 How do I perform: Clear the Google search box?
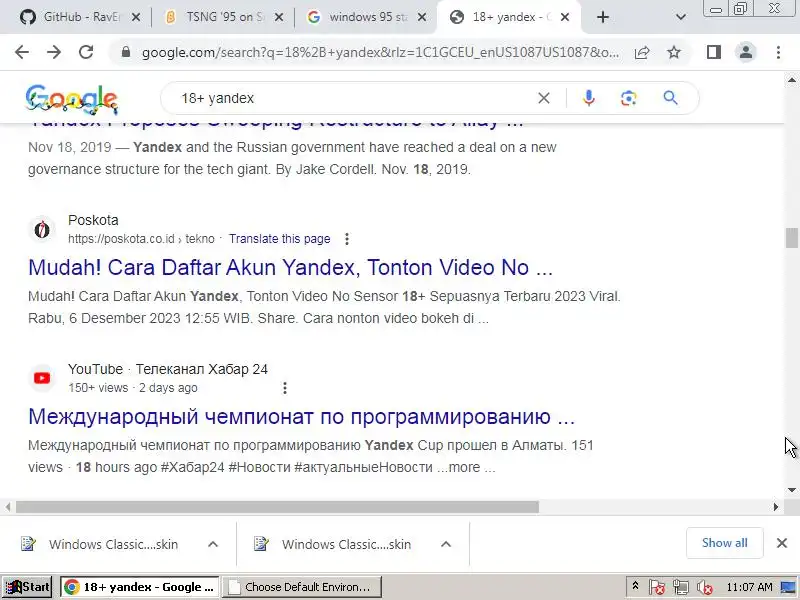point(544,98)
